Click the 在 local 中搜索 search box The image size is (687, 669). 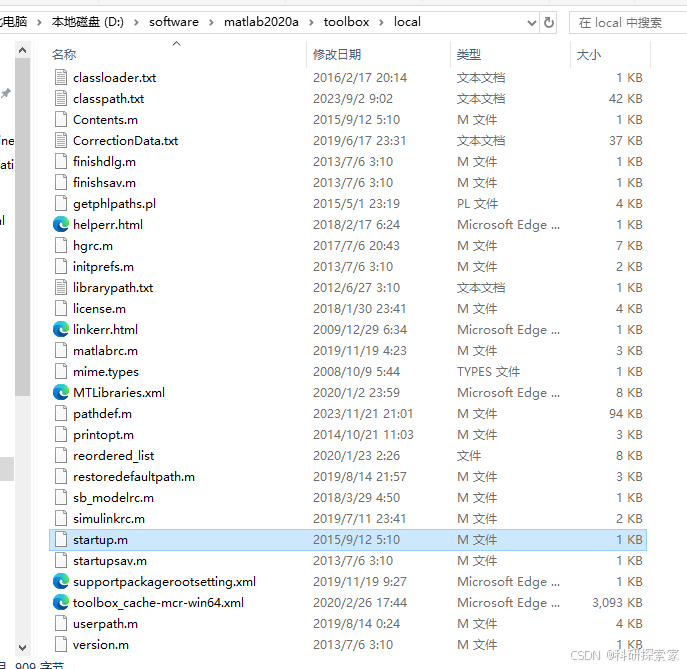[627, 22]
